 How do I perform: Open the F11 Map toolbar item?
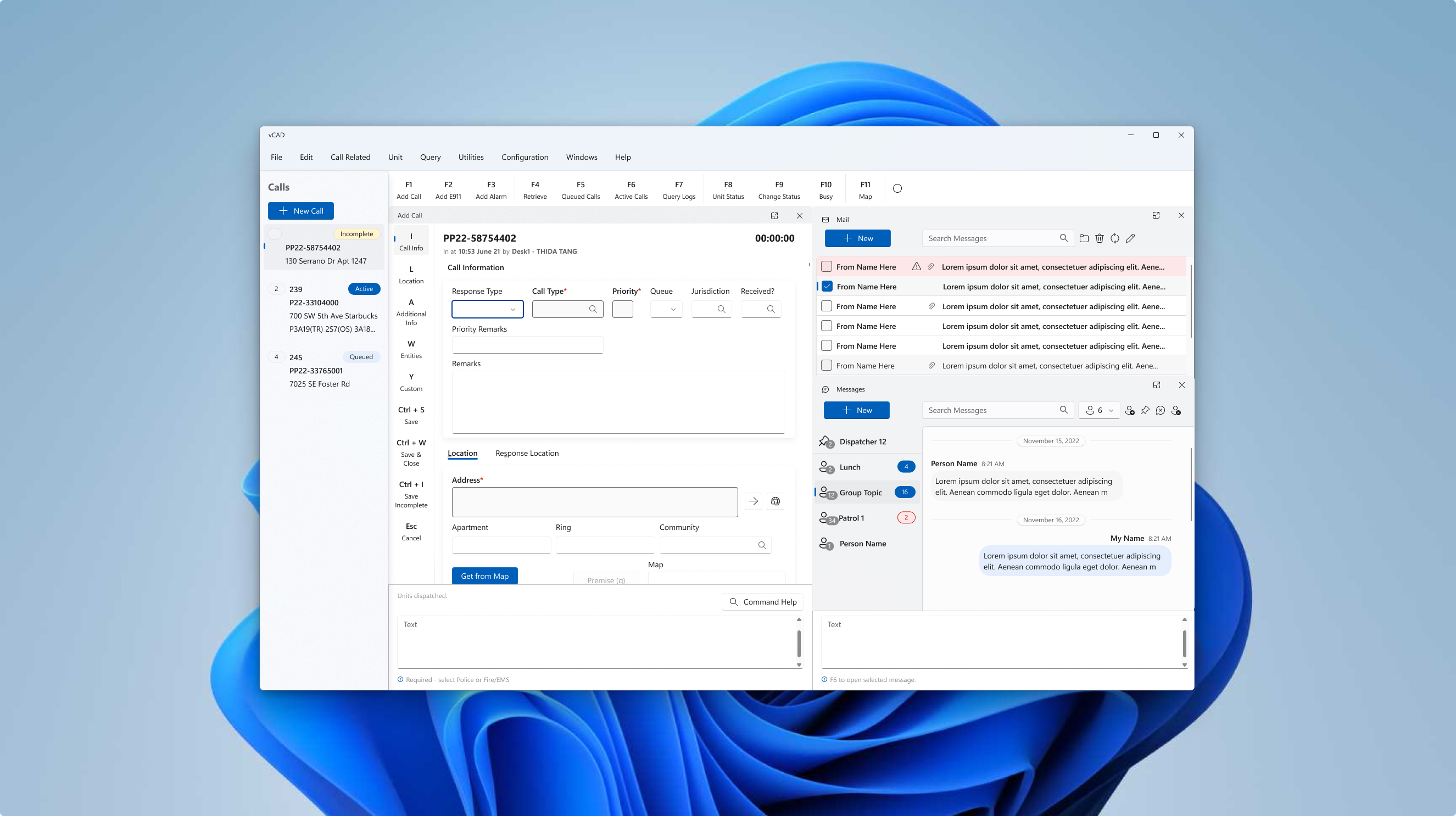866,190
